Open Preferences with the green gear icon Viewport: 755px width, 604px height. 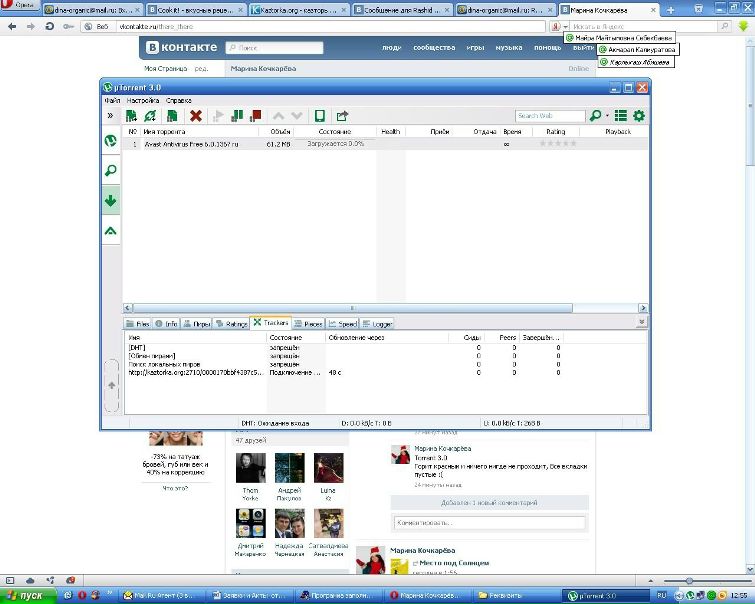coord(639,116)
